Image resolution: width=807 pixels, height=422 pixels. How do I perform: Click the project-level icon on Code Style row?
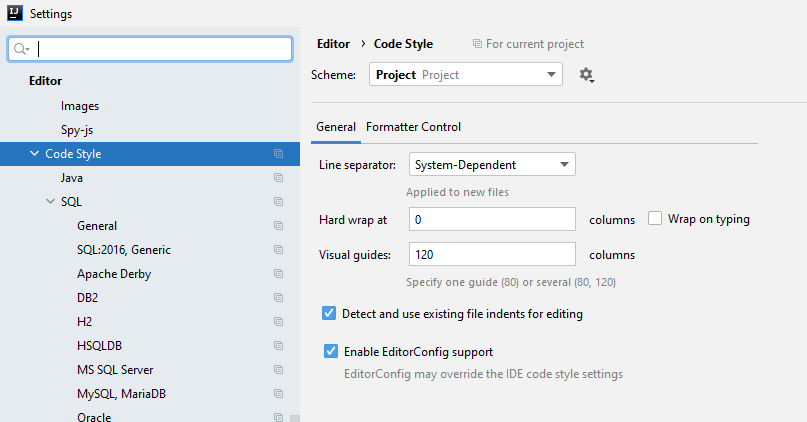point(278,154)
